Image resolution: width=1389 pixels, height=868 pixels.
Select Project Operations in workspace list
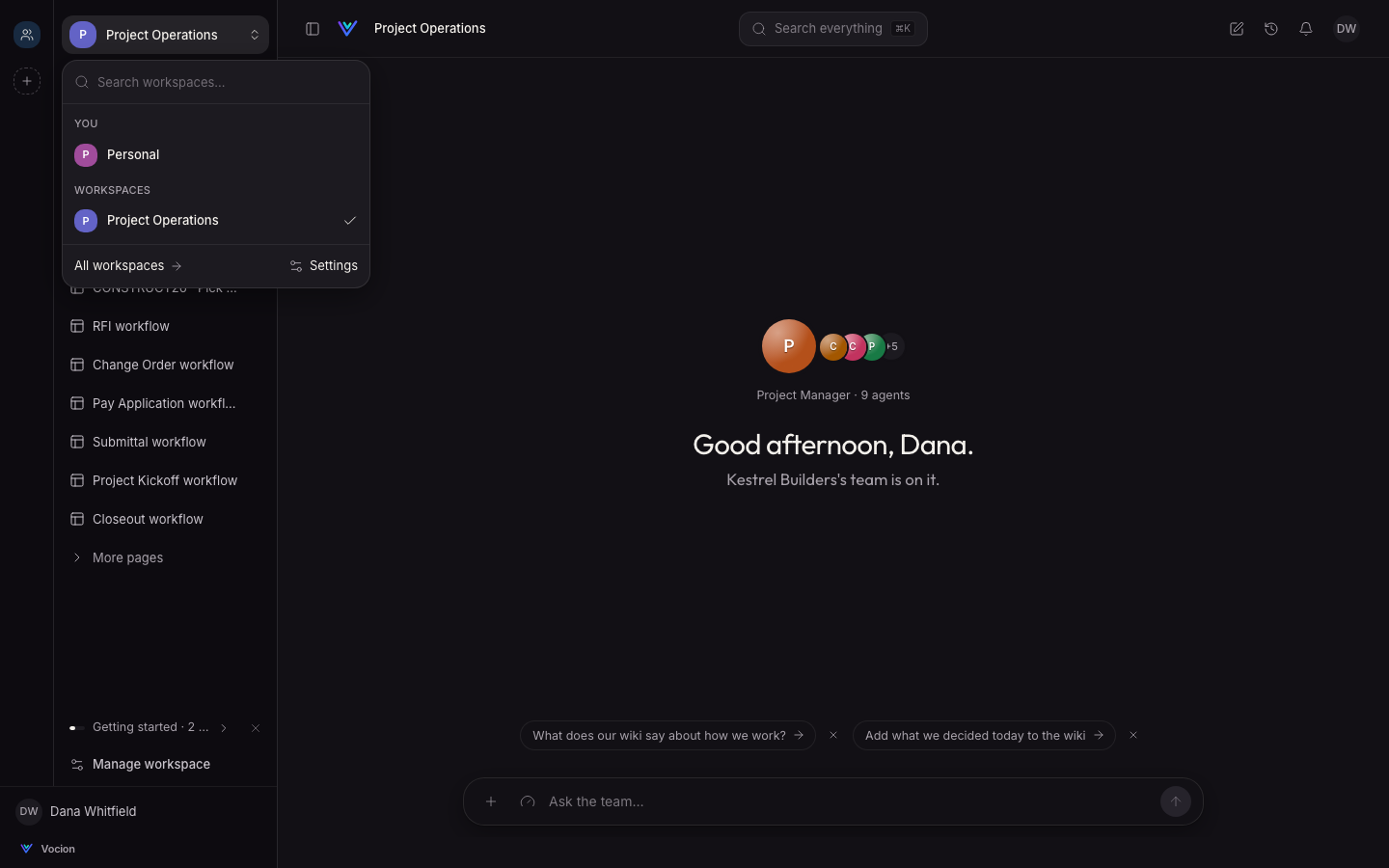[x=216, y=221]
